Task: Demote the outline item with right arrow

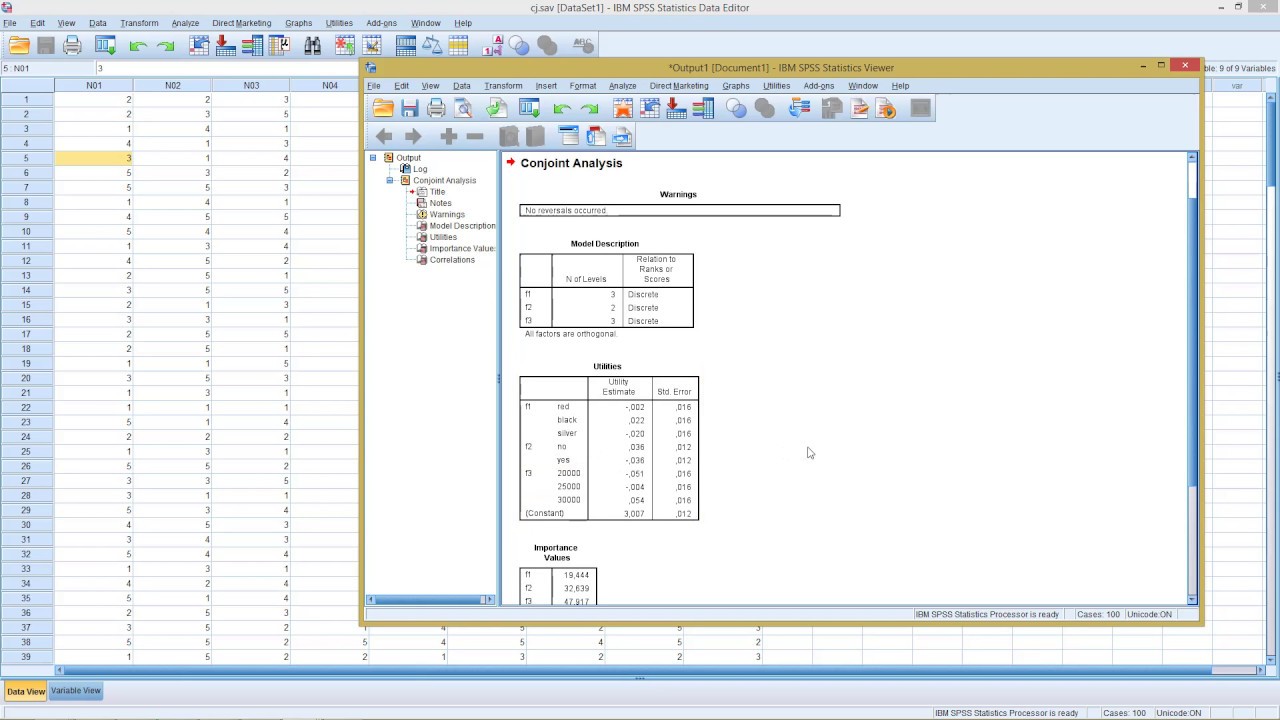Action: click(412, 136)
